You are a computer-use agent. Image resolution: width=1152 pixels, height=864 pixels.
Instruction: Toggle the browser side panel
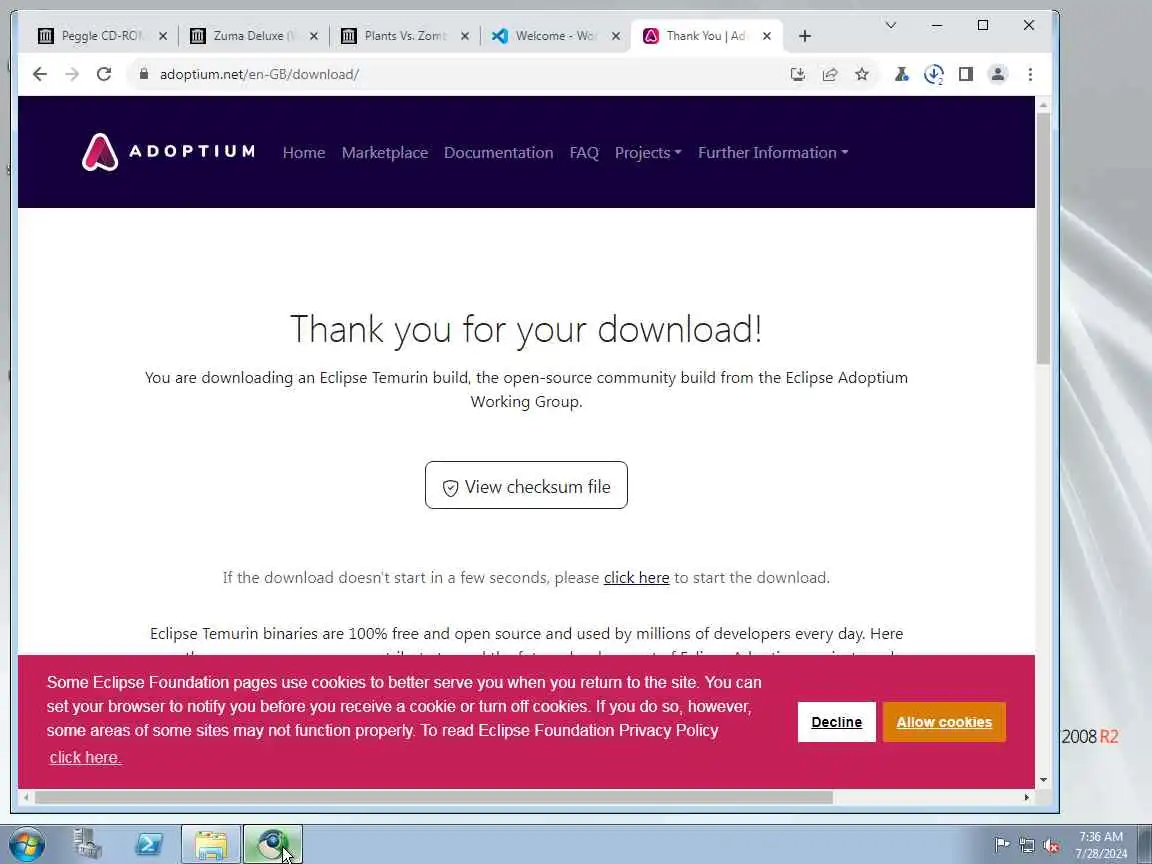coord(966,74)
